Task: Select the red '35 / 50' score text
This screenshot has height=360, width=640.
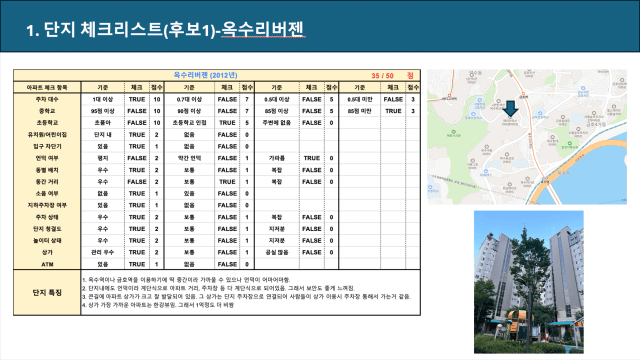Action: [382, 76]
